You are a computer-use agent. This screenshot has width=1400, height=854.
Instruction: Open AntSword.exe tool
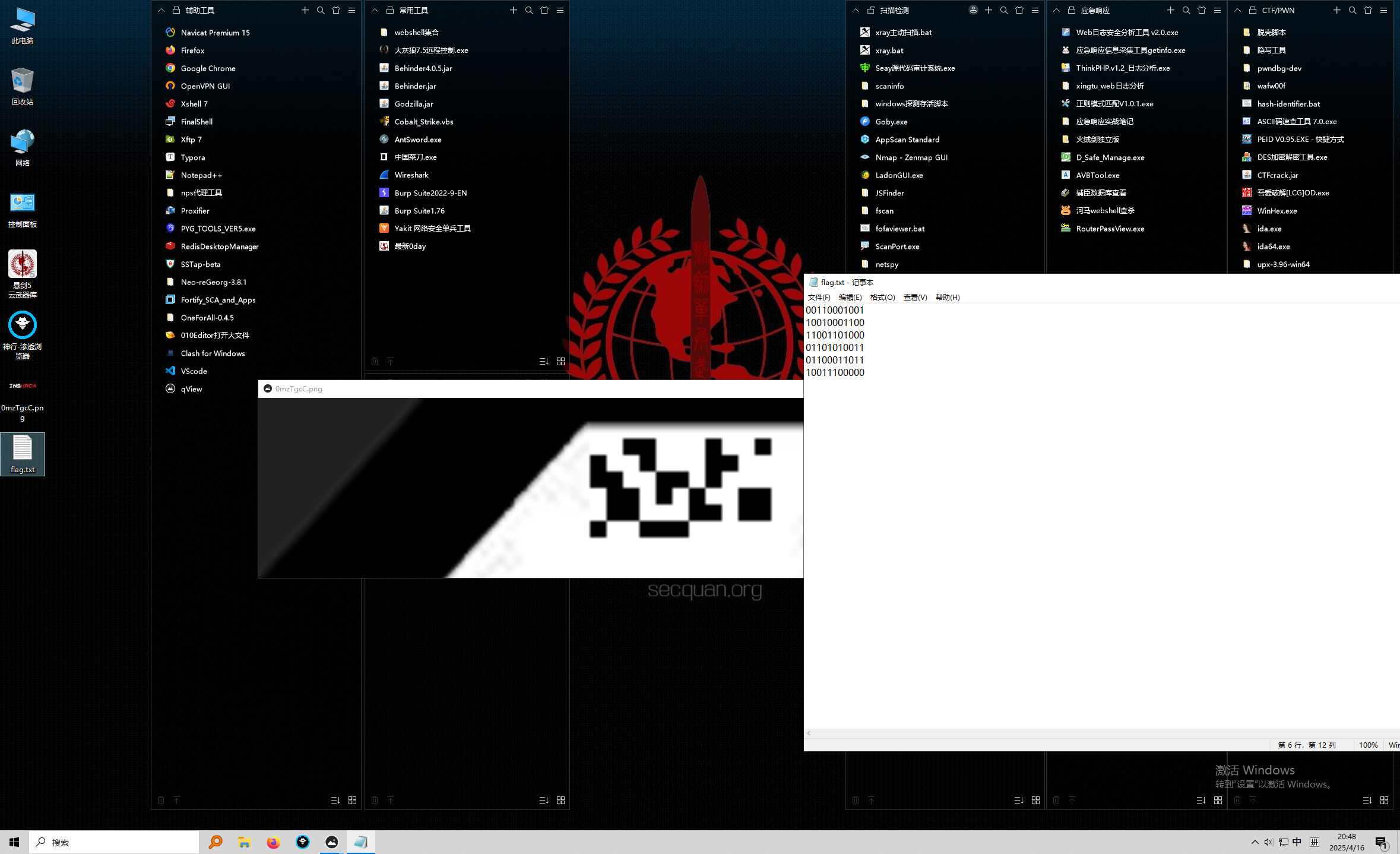coord(417,140)
